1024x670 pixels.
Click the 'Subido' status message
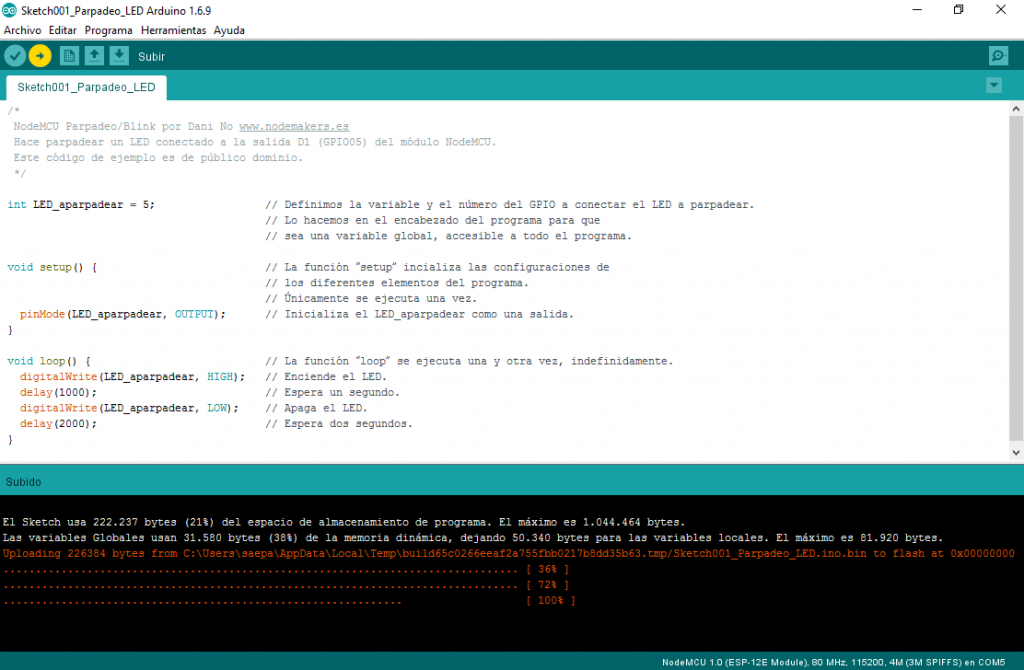[24, 482]
